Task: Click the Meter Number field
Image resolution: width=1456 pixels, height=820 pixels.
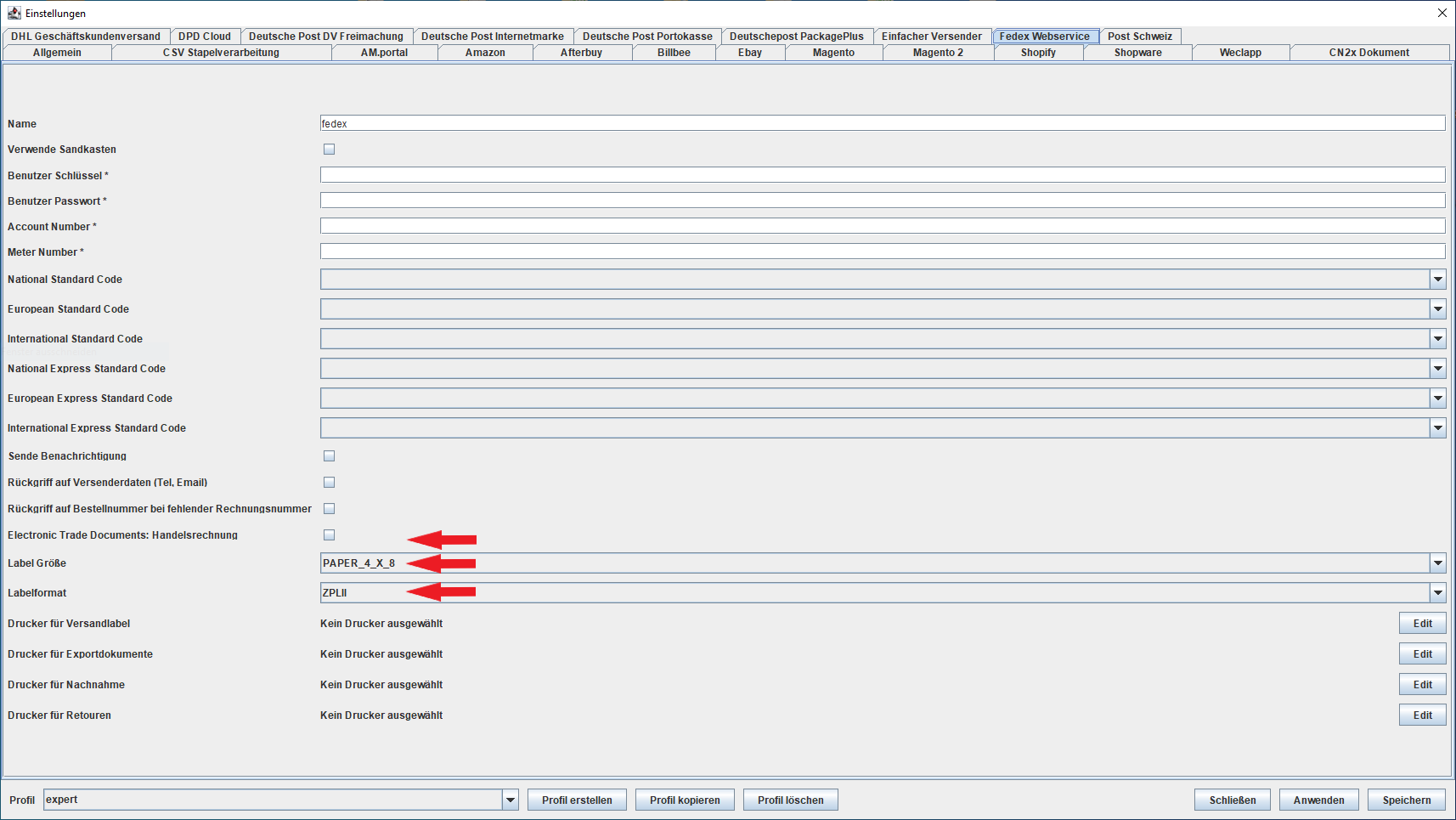Action: tap(883, 252)
